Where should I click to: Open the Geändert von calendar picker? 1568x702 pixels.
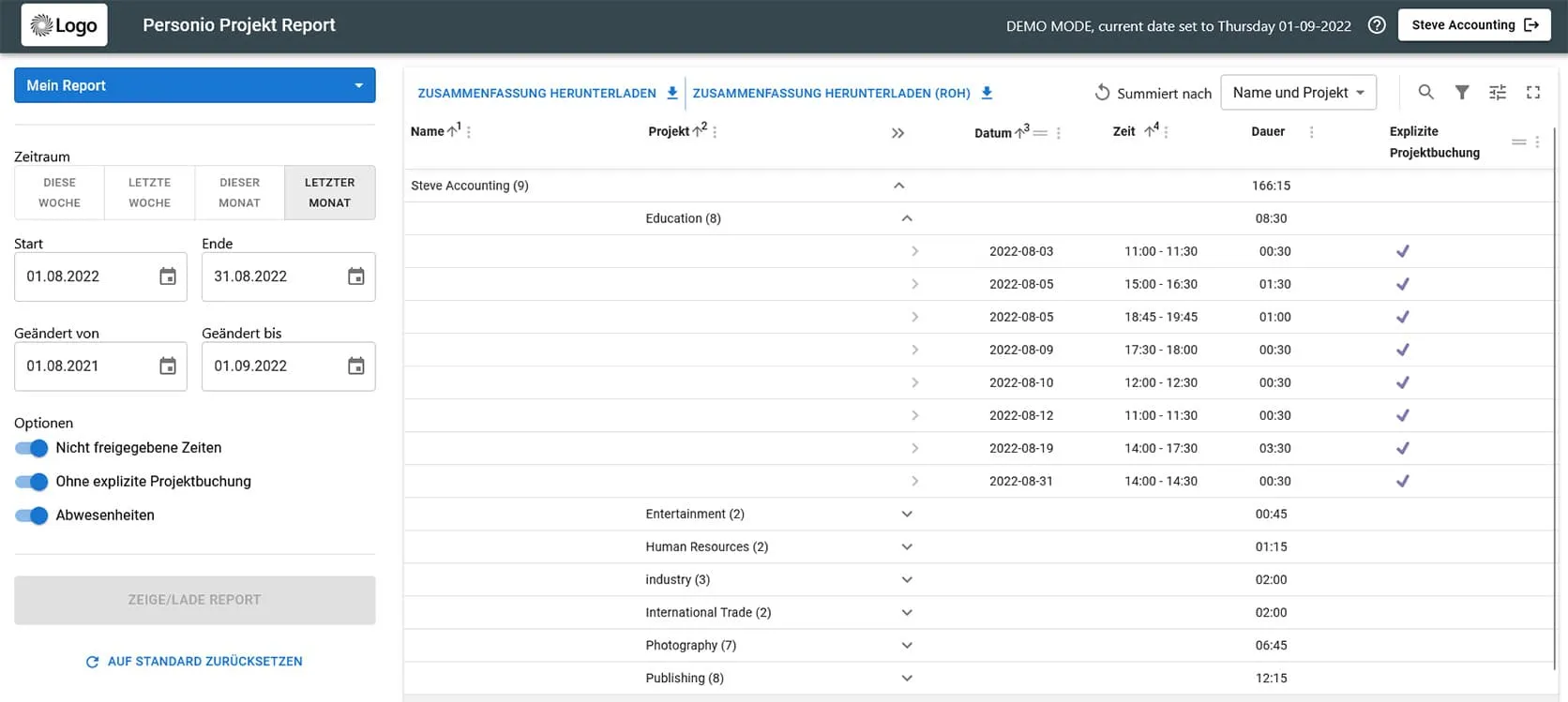(168, 366)
